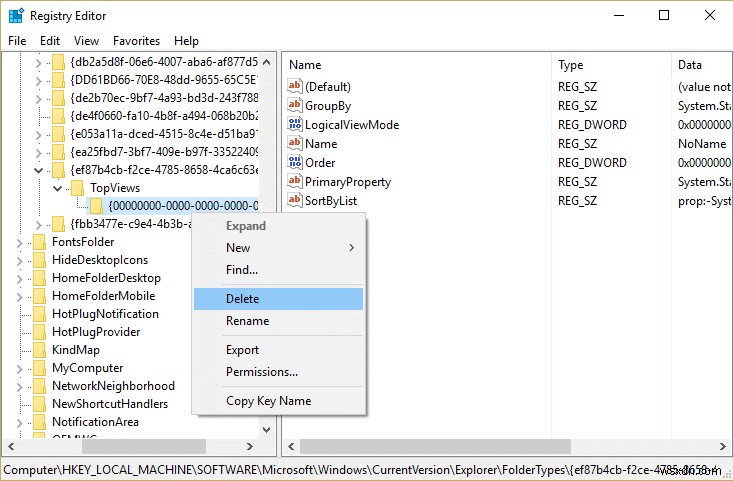Click the (Default) string value icon

click(x=295, y=86)
